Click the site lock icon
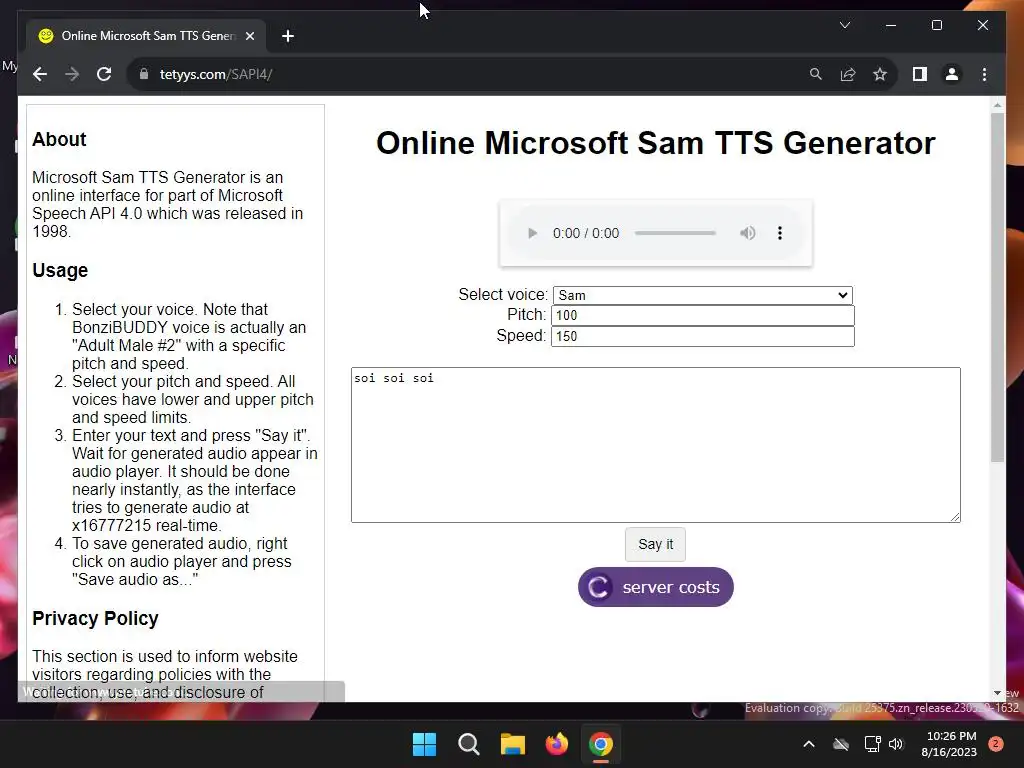This screenshot has height=768, width=1024. tap(144, 74)
